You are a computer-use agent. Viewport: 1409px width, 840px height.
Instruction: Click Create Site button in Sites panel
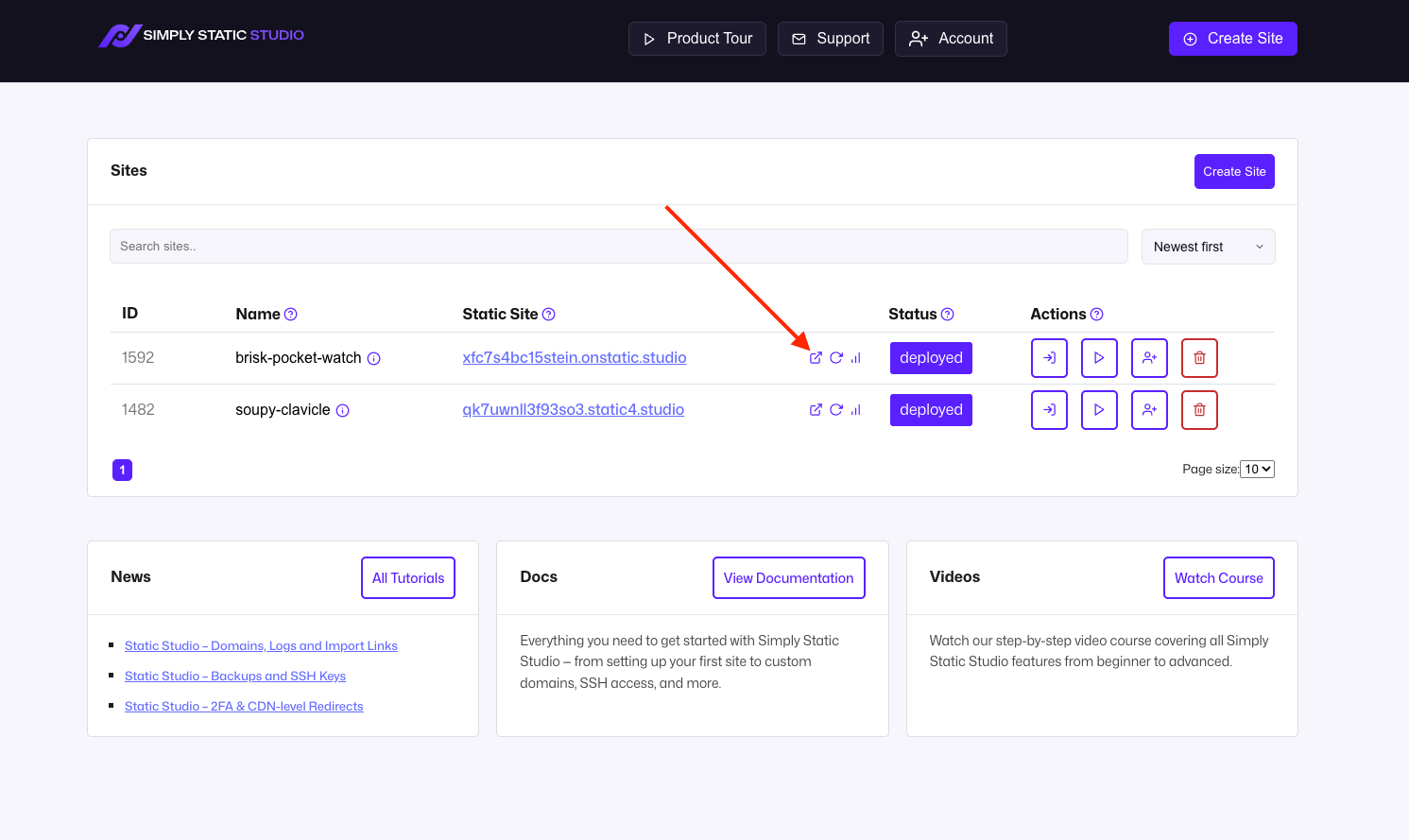point(1234,172)
